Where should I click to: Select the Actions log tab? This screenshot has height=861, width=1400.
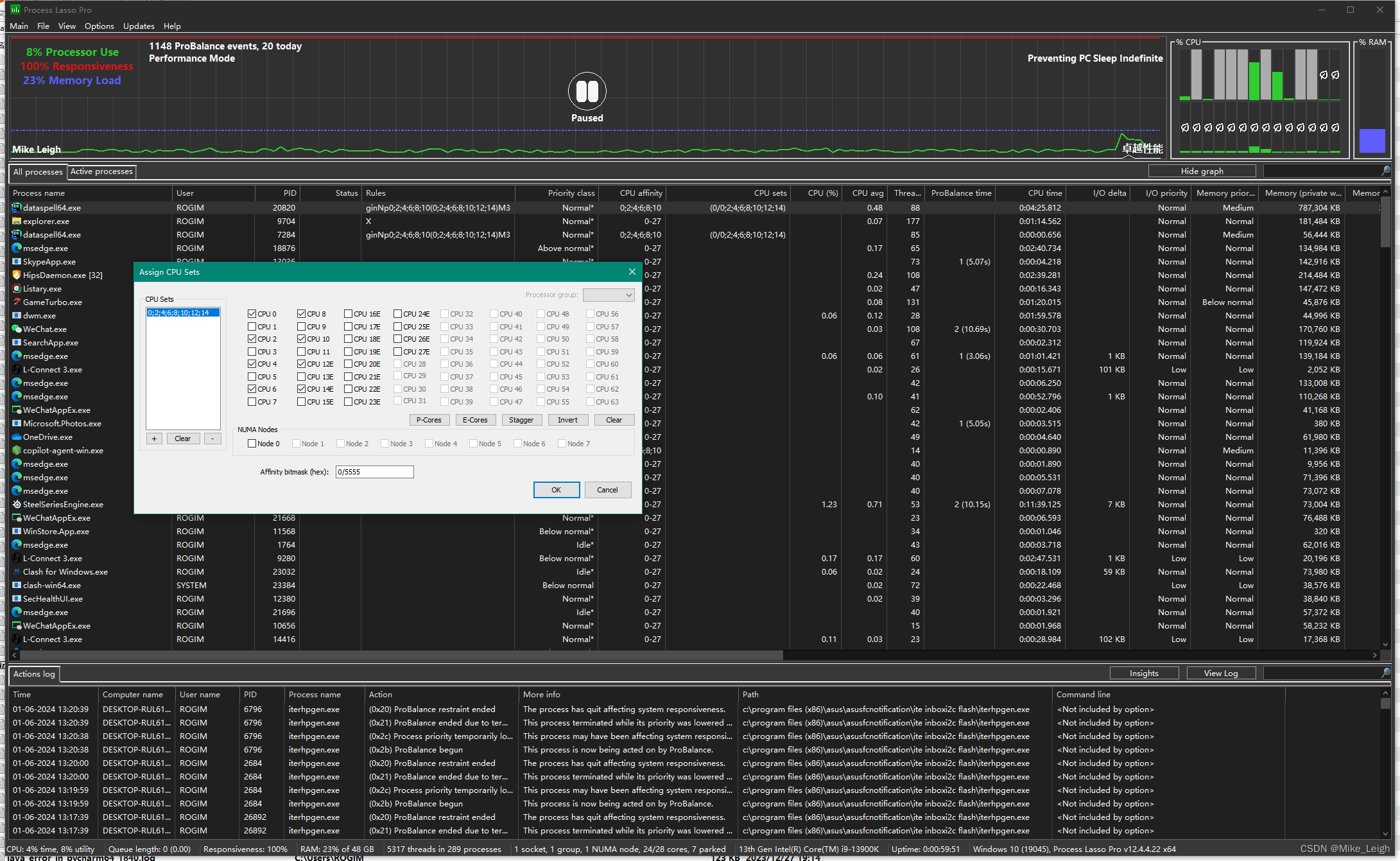point(34,674)
